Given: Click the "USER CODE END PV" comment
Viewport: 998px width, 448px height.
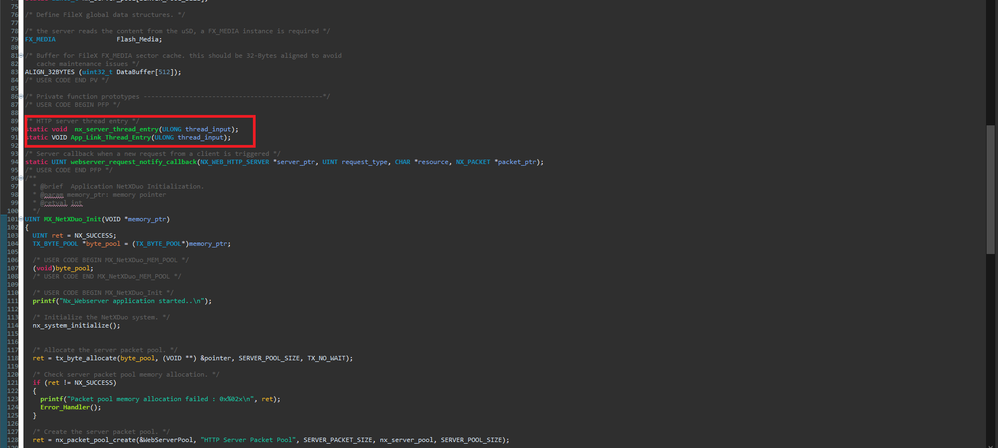Looking at the screenshot, I should [67, 80].
